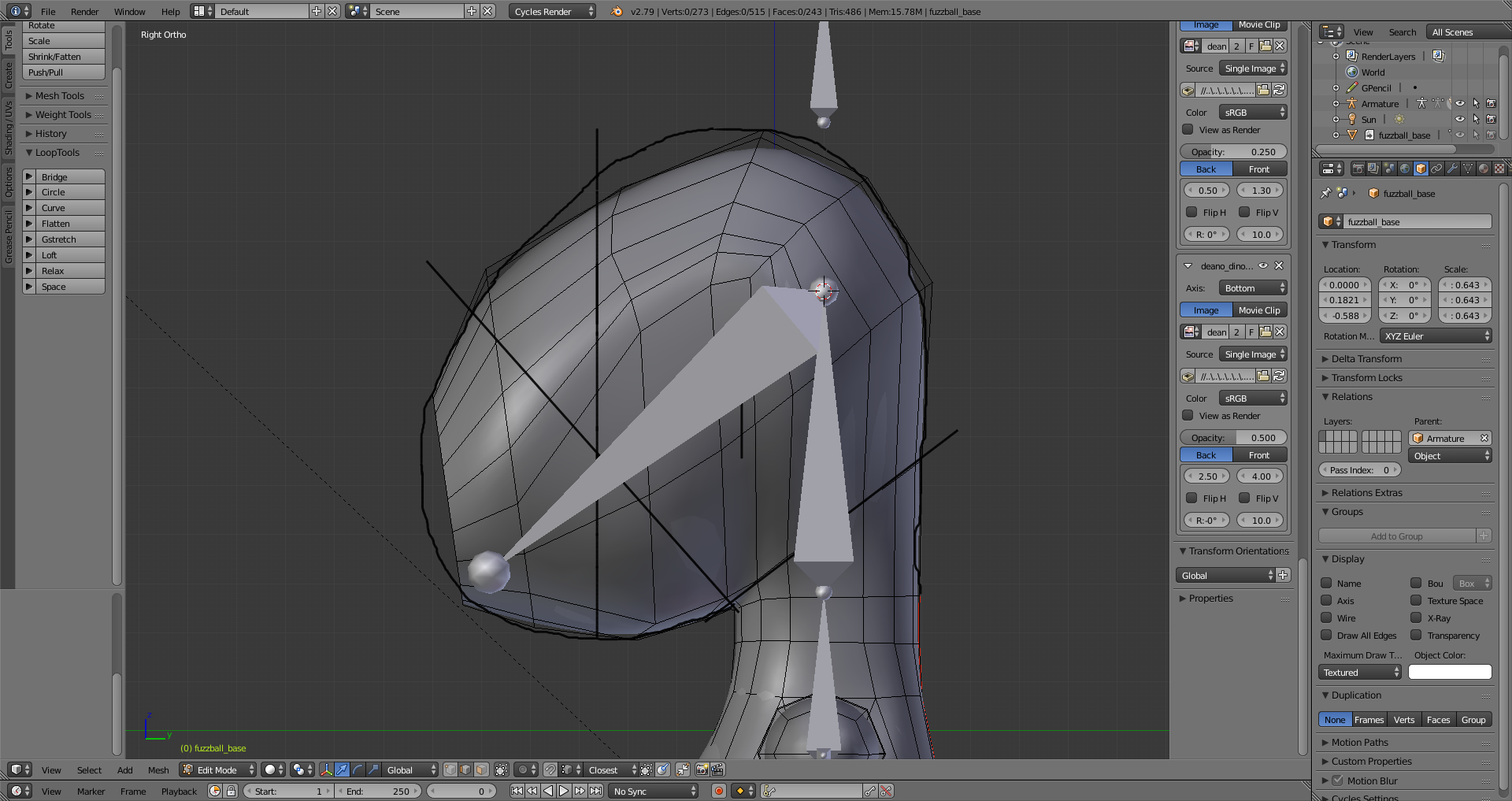Jump to the timeline end frame
Viewport: 1512px width, 801px height.
(596, 791)
